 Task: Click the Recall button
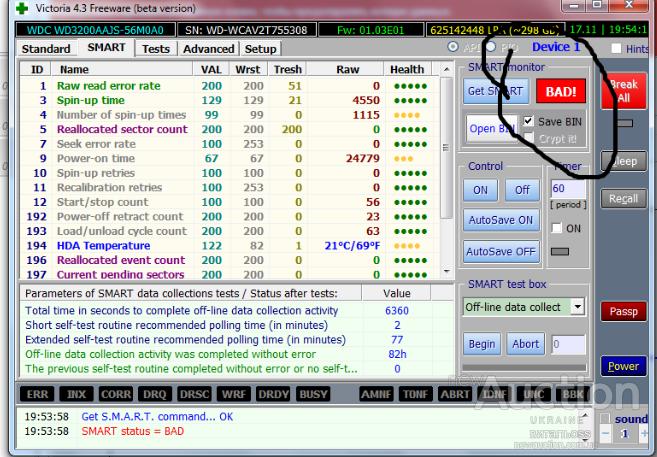(623, 199)
